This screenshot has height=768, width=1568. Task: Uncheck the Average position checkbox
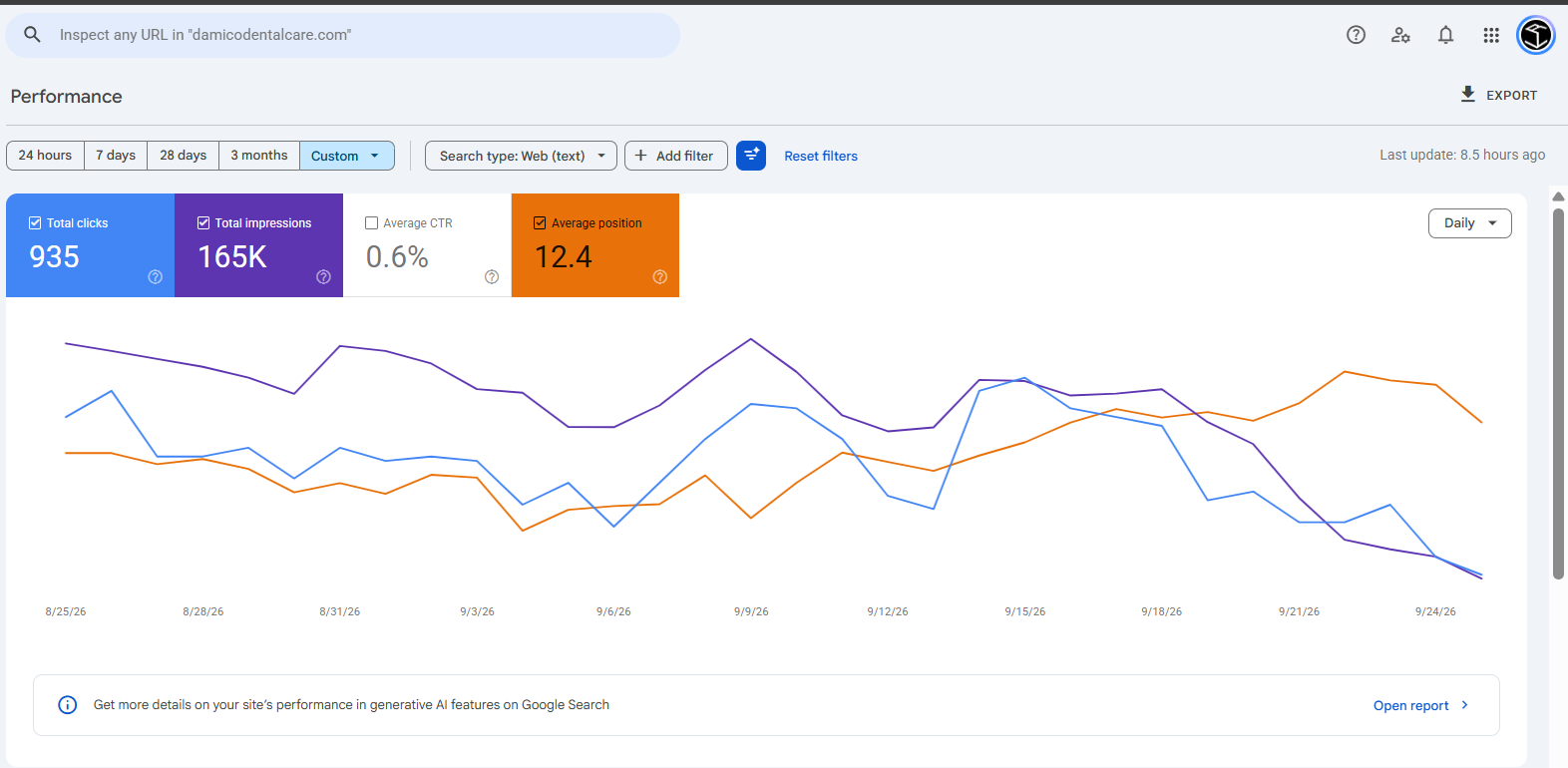pyautogui.click(x=540, y=223)
